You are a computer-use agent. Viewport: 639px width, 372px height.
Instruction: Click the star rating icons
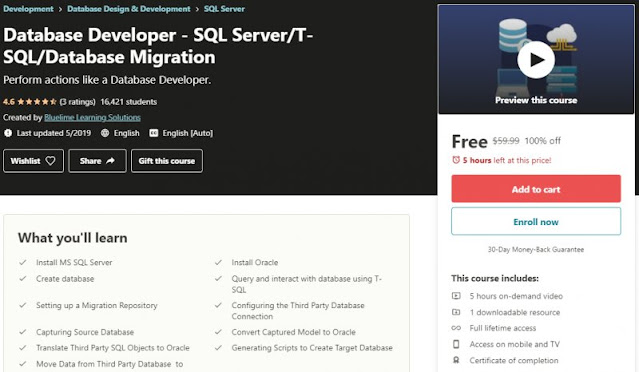[37, 101]
